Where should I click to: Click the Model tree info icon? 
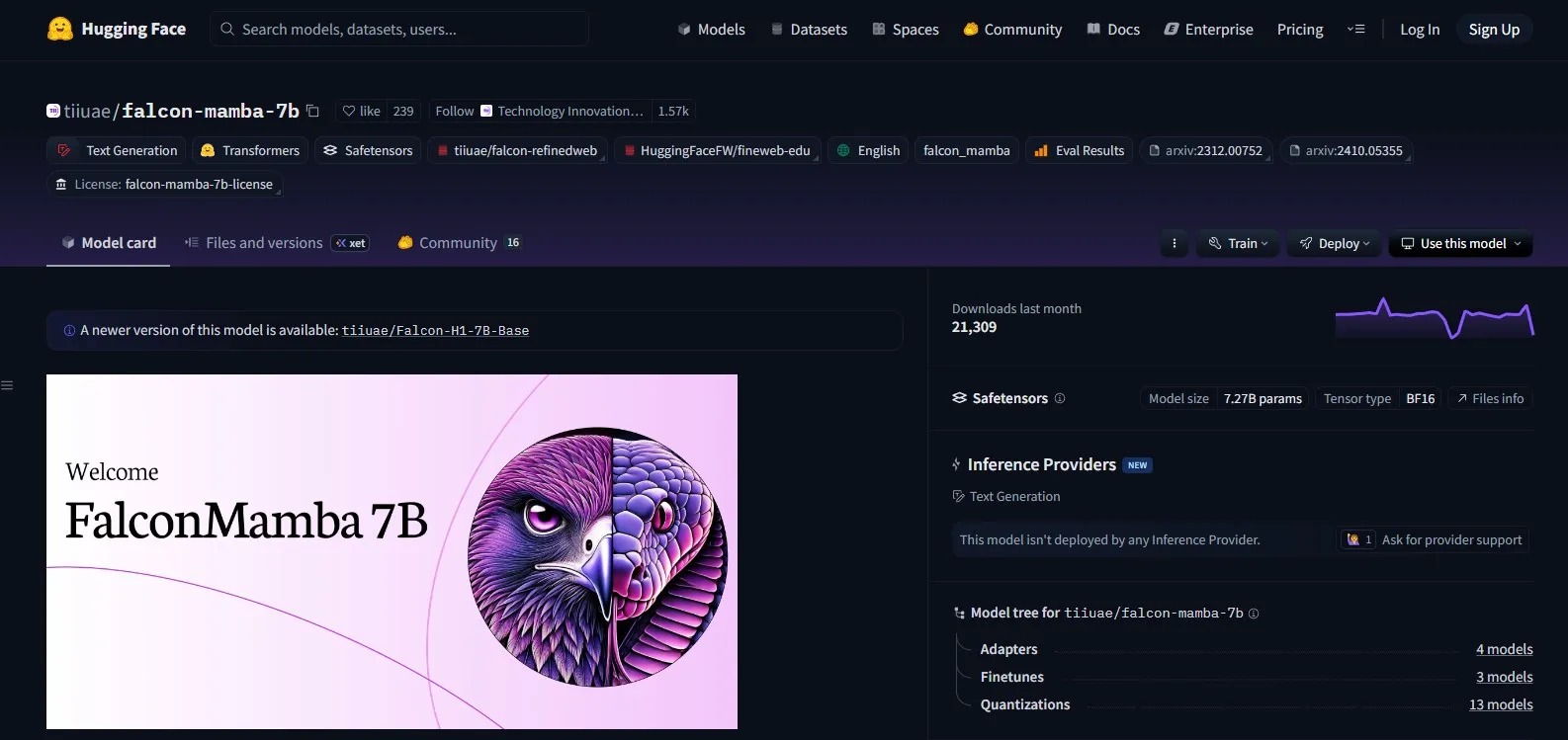click(1254, 614)
